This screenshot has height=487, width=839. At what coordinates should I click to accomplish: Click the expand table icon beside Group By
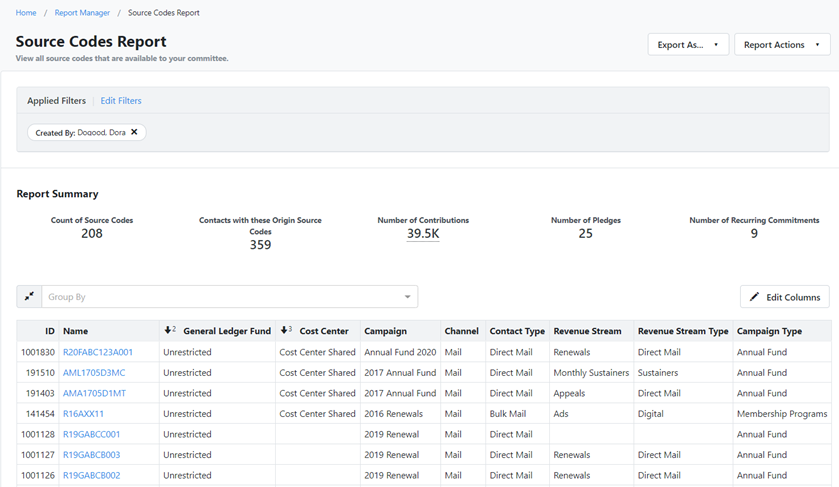29,297
